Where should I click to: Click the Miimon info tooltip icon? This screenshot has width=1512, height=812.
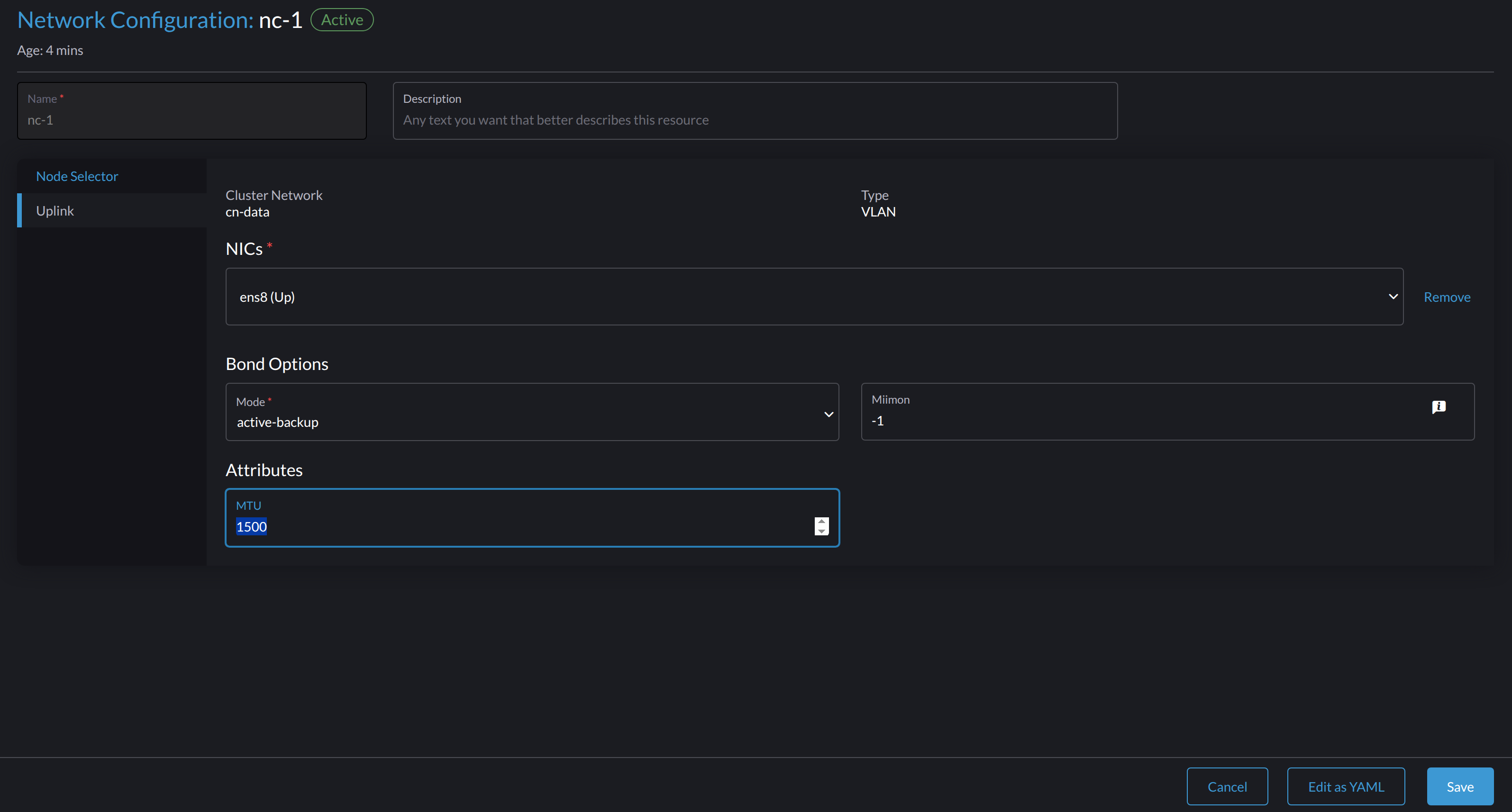coord(1438,406)
